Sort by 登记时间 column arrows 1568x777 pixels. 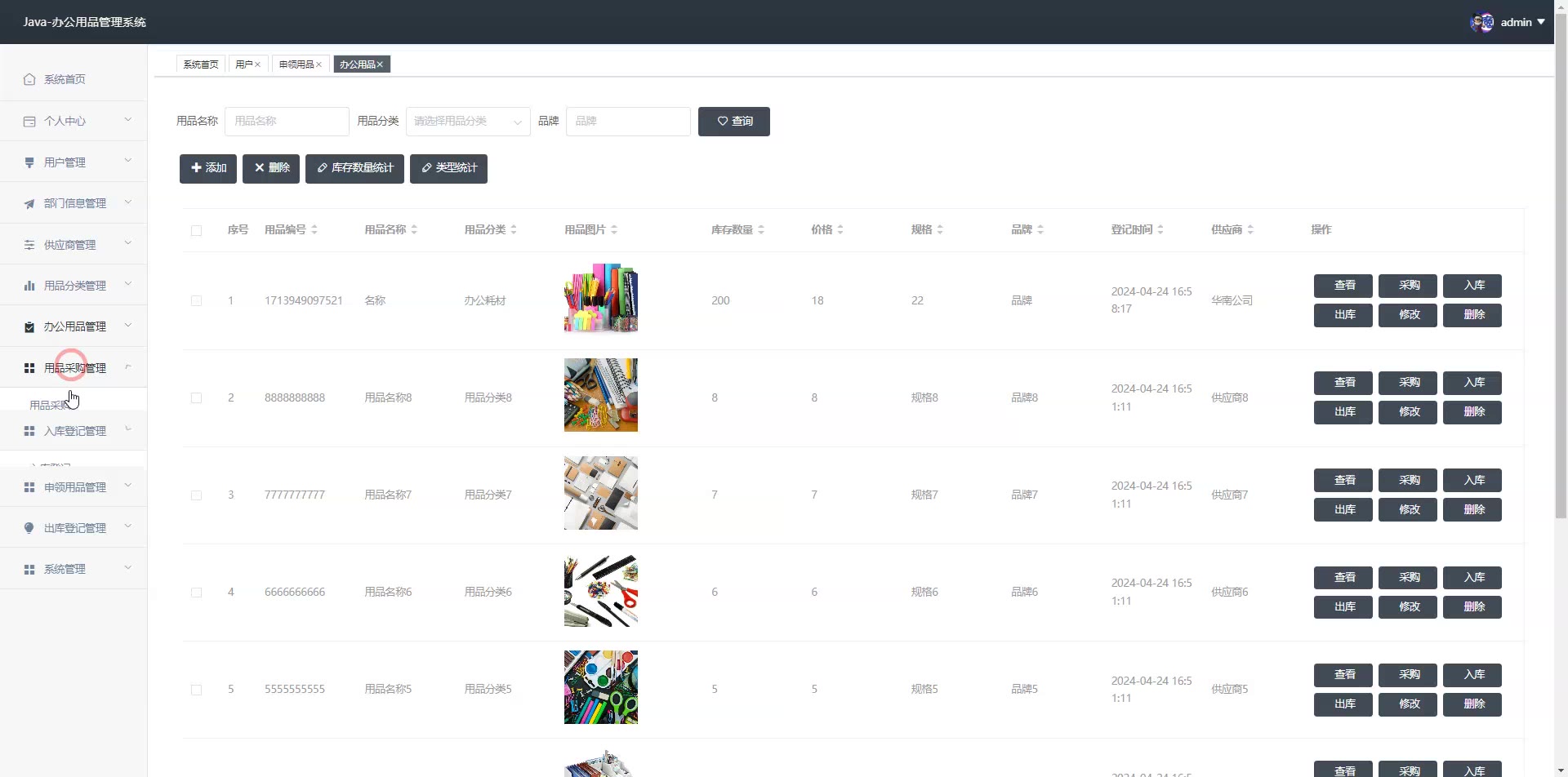coord(1160,230)
